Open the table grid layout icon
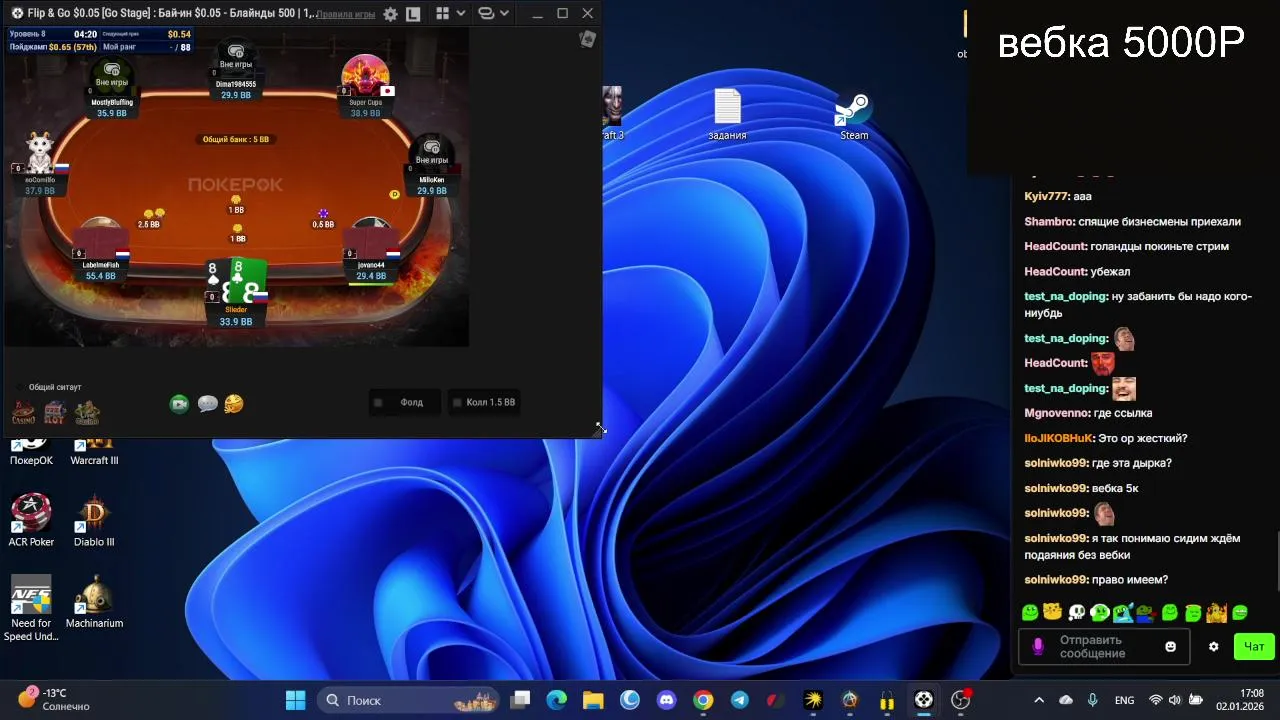 (442, 14)
